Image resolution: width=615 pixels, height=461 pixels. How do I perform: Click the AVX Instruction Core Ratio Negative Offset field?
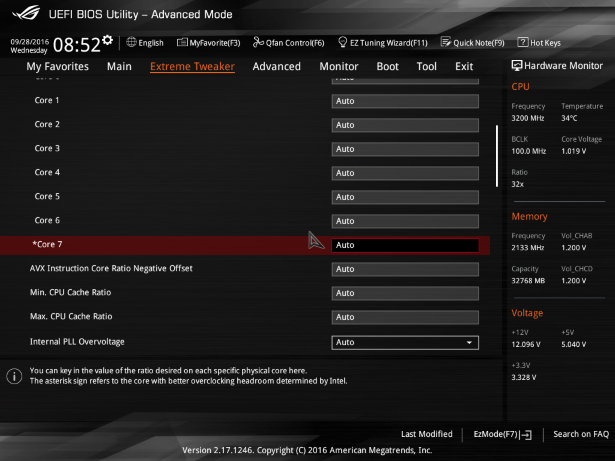click(x=405, y=269)
